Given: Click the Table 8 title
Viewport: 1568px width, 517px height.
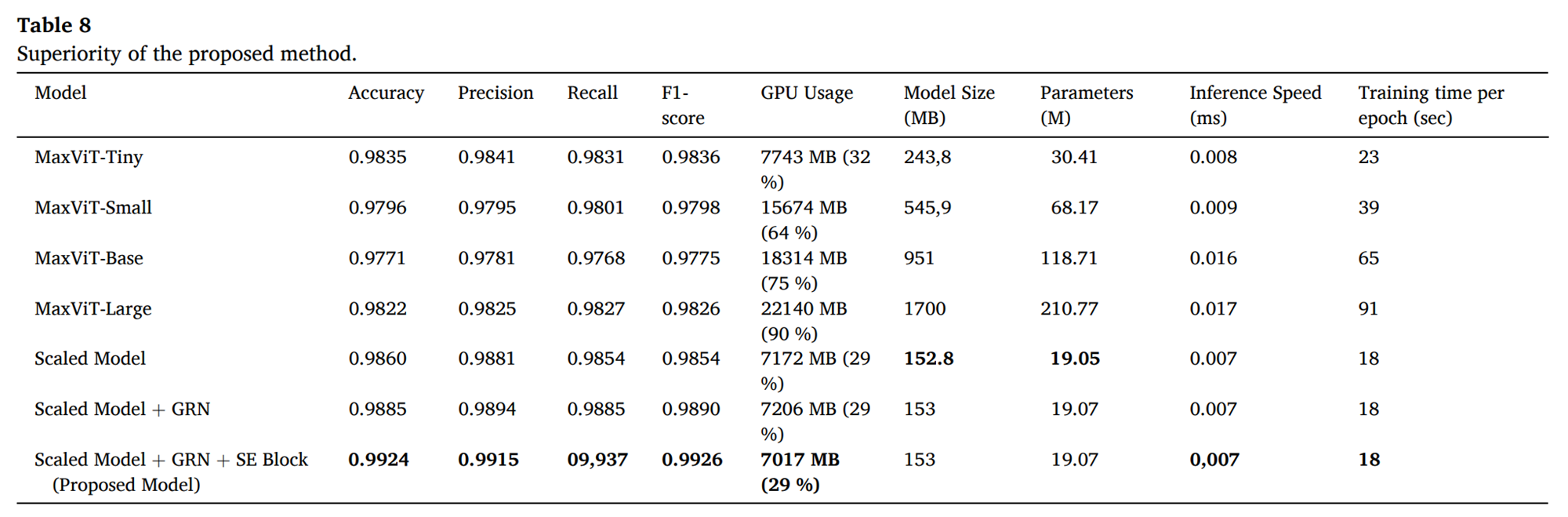Looking at the screenshot, I should point(54,25).
